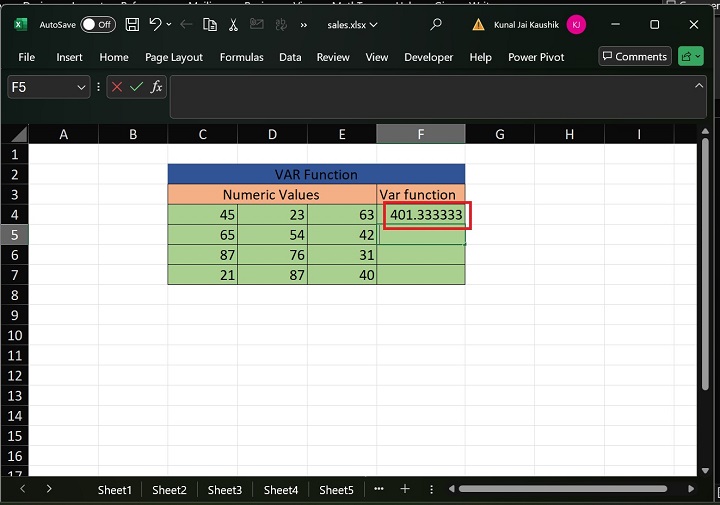Click the yellow warning triangle icon
Viewport: 720px width, 505px height.
478,24
